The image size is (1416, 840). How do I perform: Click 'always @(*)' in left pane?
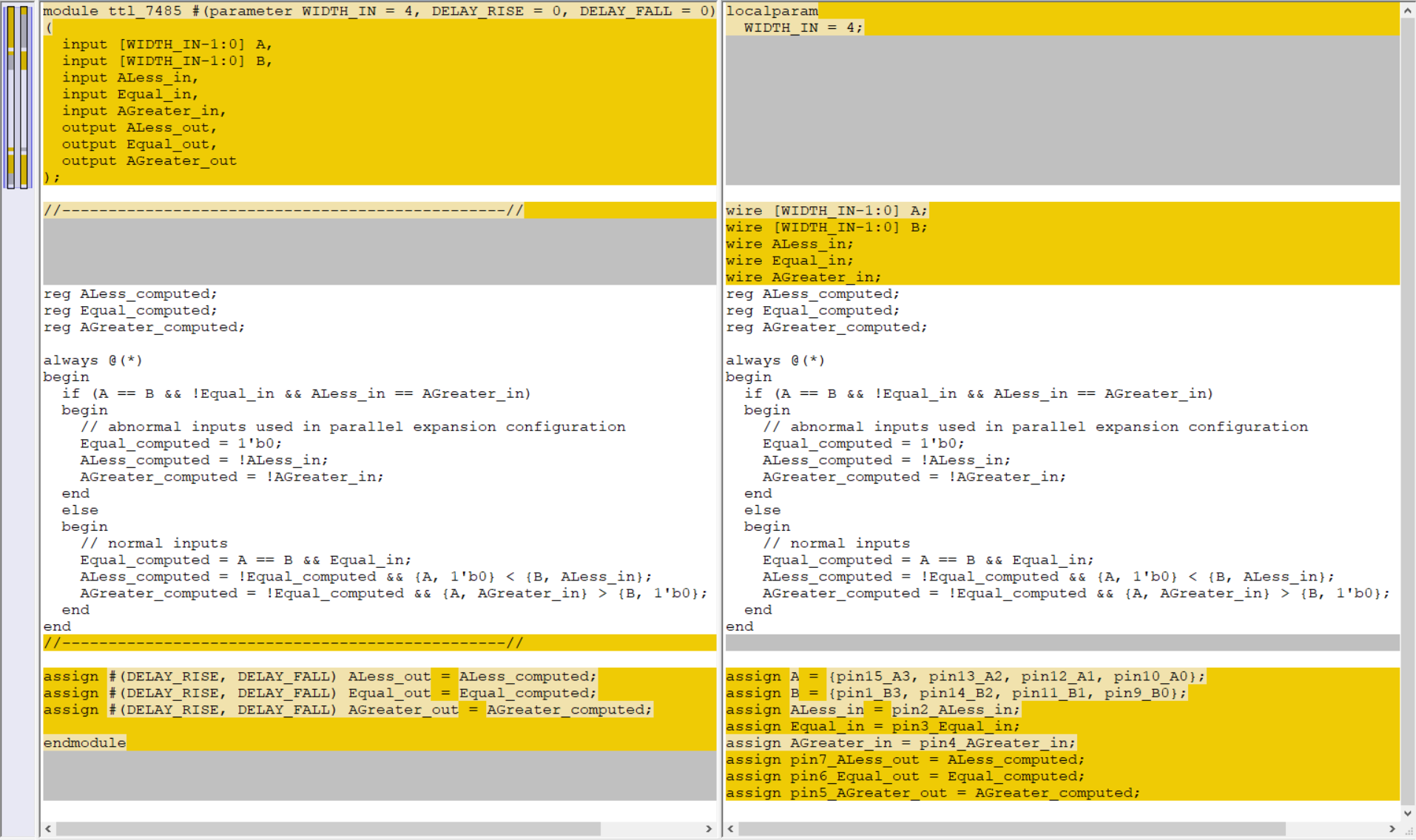(x=92, y=360)
